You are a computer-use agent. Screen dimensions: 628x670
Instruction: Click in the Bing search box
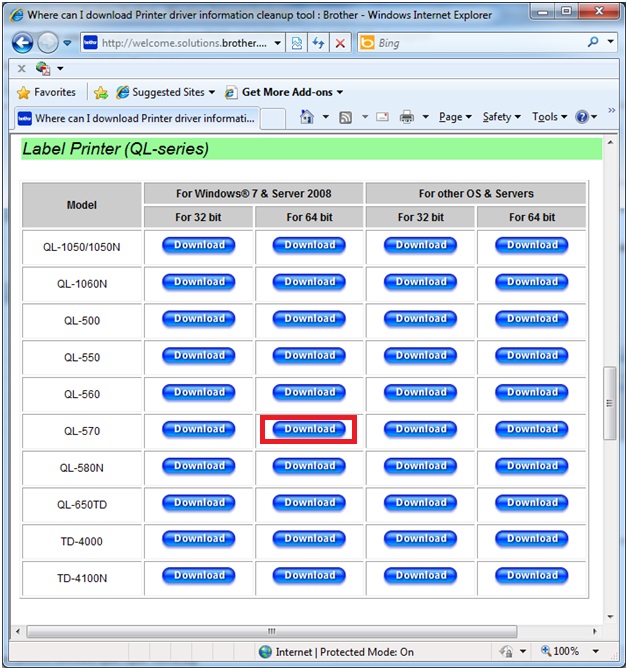pyautogui.click(x=480, y=44)
